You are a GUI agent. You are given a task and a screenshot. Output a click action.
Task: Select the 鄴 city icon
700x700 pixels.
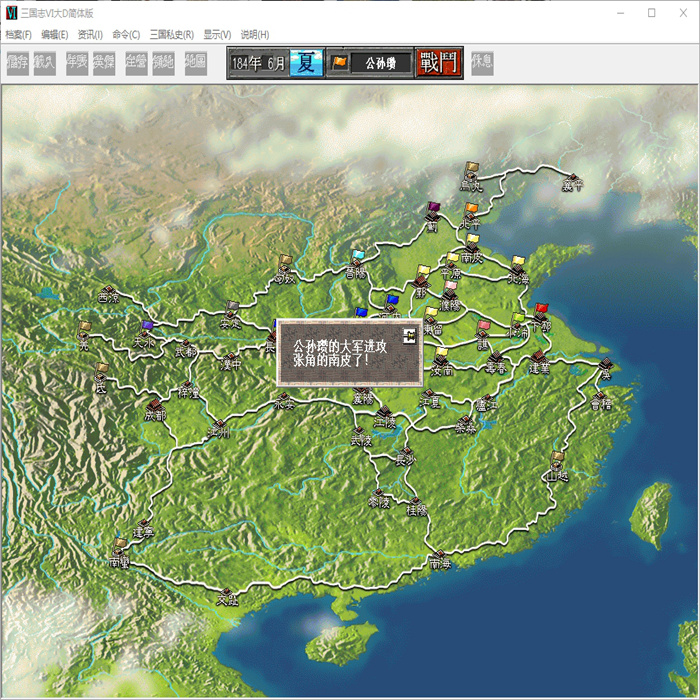click(x=421, y=282)
